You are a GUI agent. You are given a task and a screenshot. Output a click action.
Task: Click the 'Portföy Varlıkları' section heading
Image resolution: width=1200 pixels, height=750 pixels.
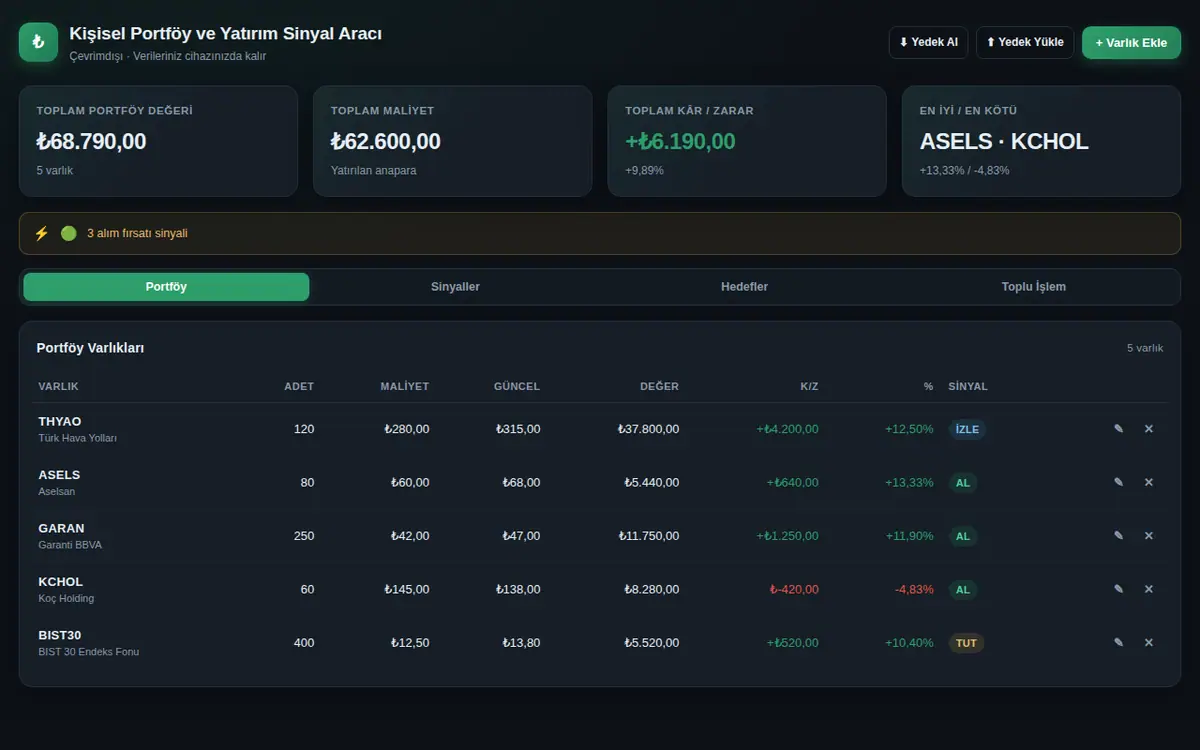click(x=90, y=348)
